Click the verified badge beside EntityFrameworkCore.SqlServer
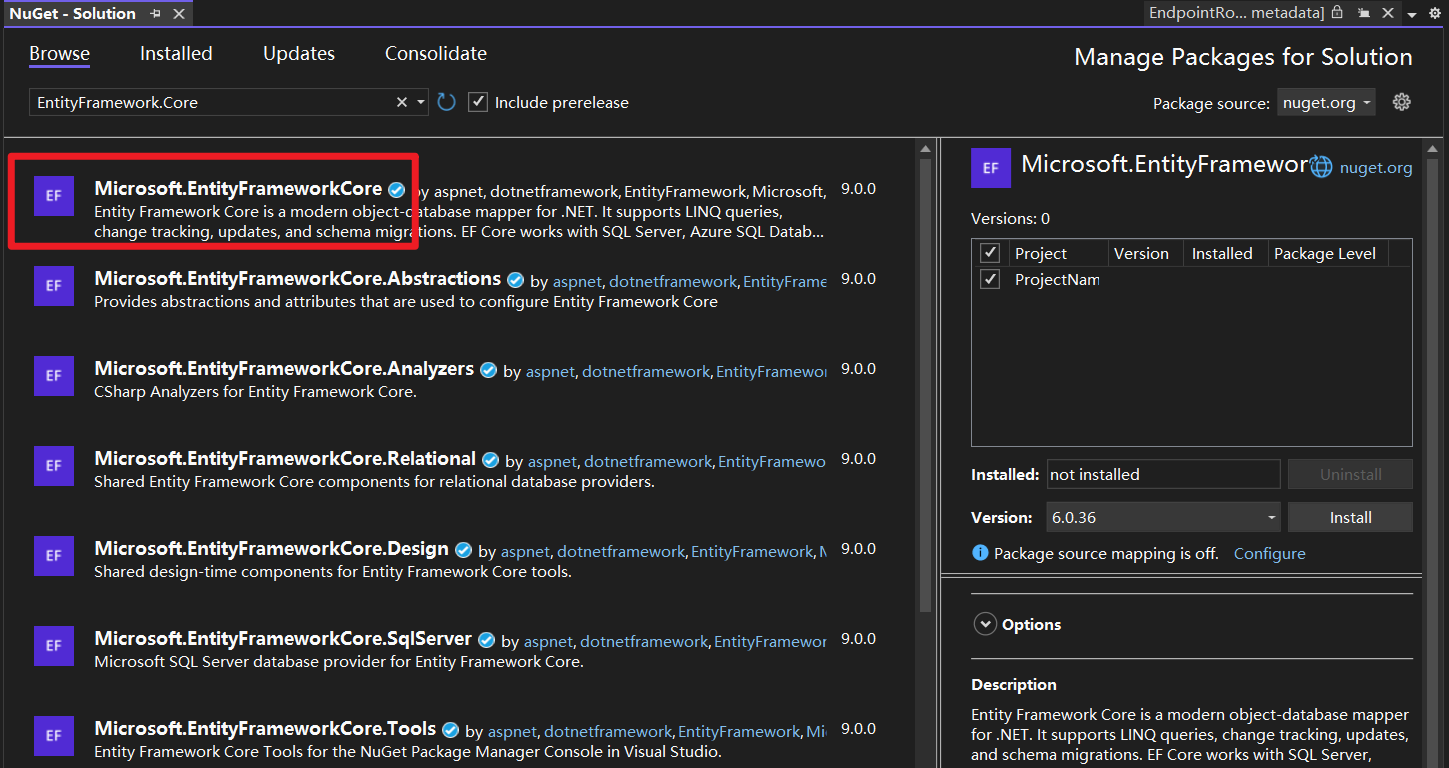 (487, 640)
